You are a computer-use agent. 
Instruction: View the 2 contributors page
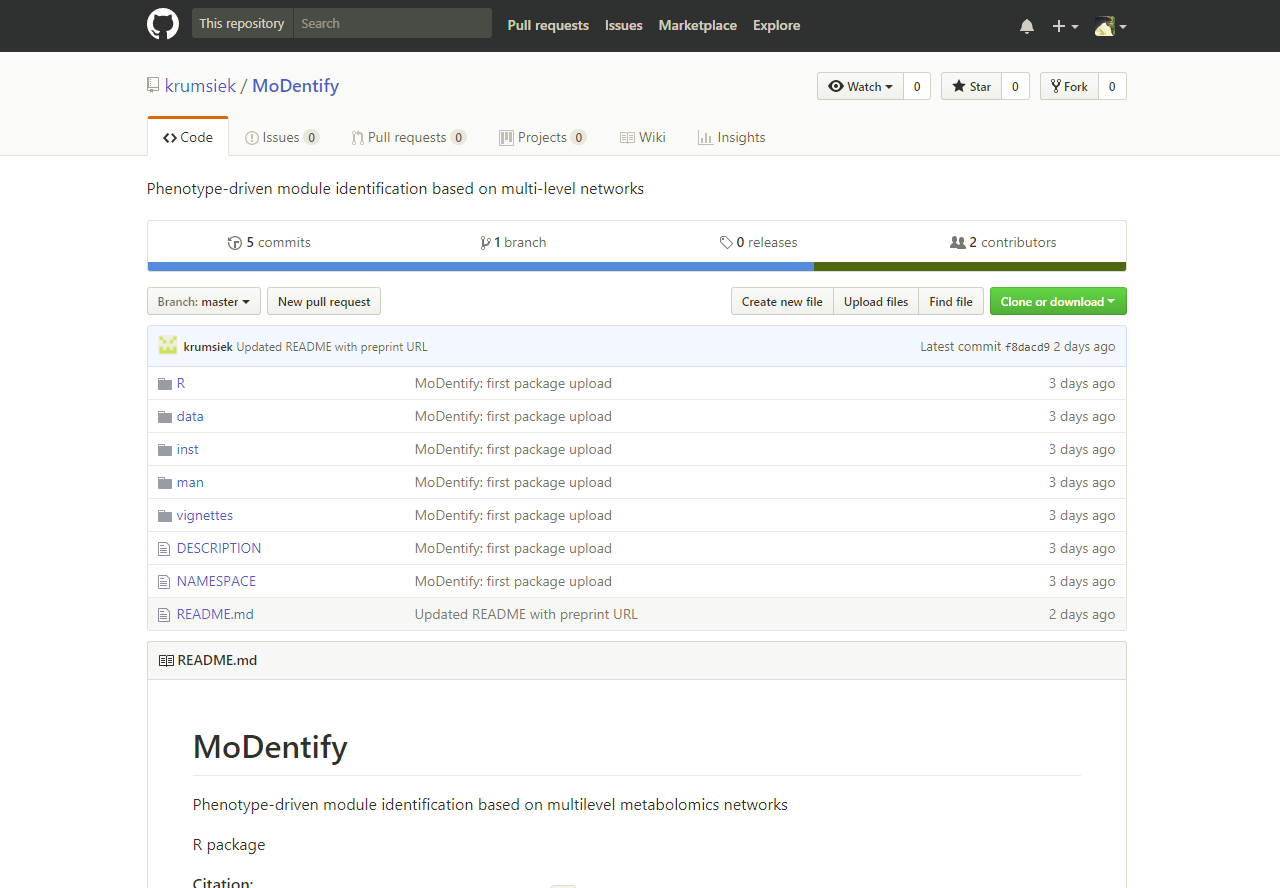tap(1003, 242)
